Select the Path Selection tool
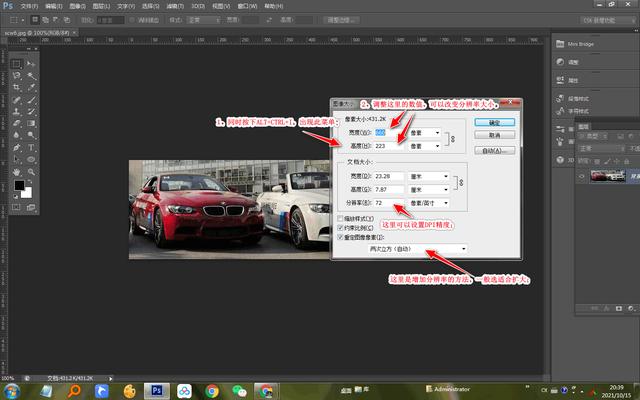 tap(16, 159)
